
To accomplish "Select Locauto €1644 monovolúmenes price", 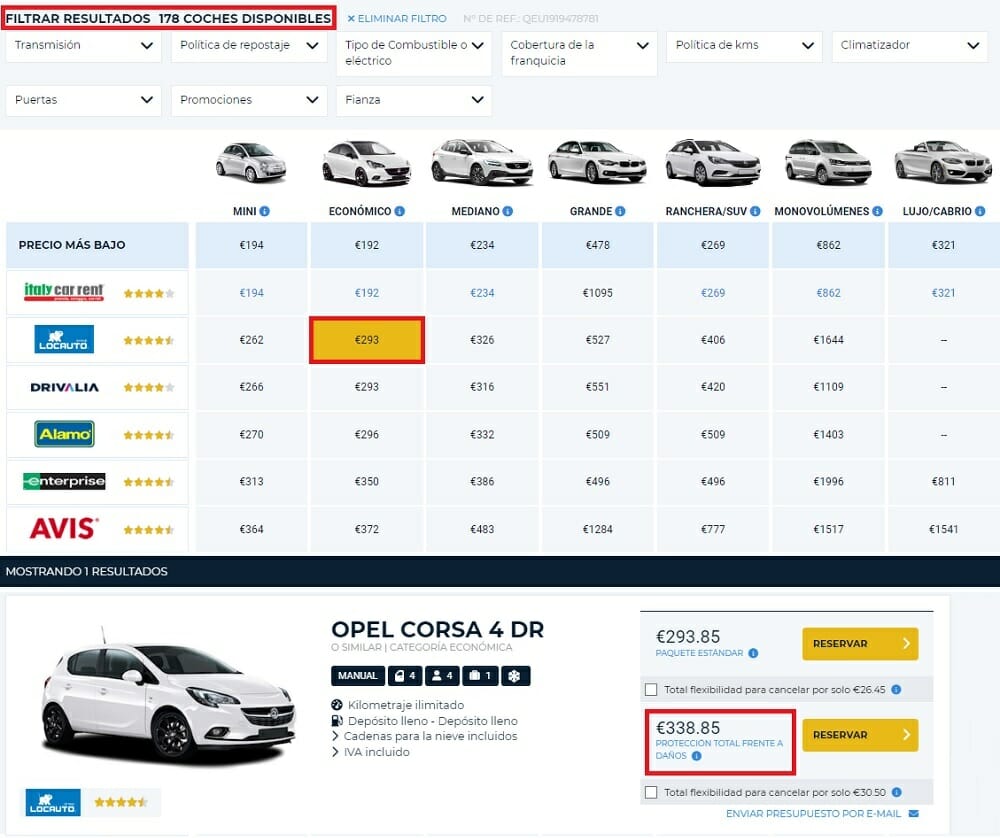I will coord(828,340).
